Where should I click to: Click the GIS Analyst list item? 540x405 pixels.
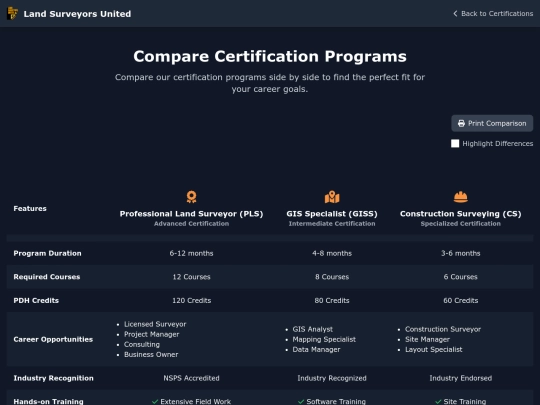click(x=313, y=329)
